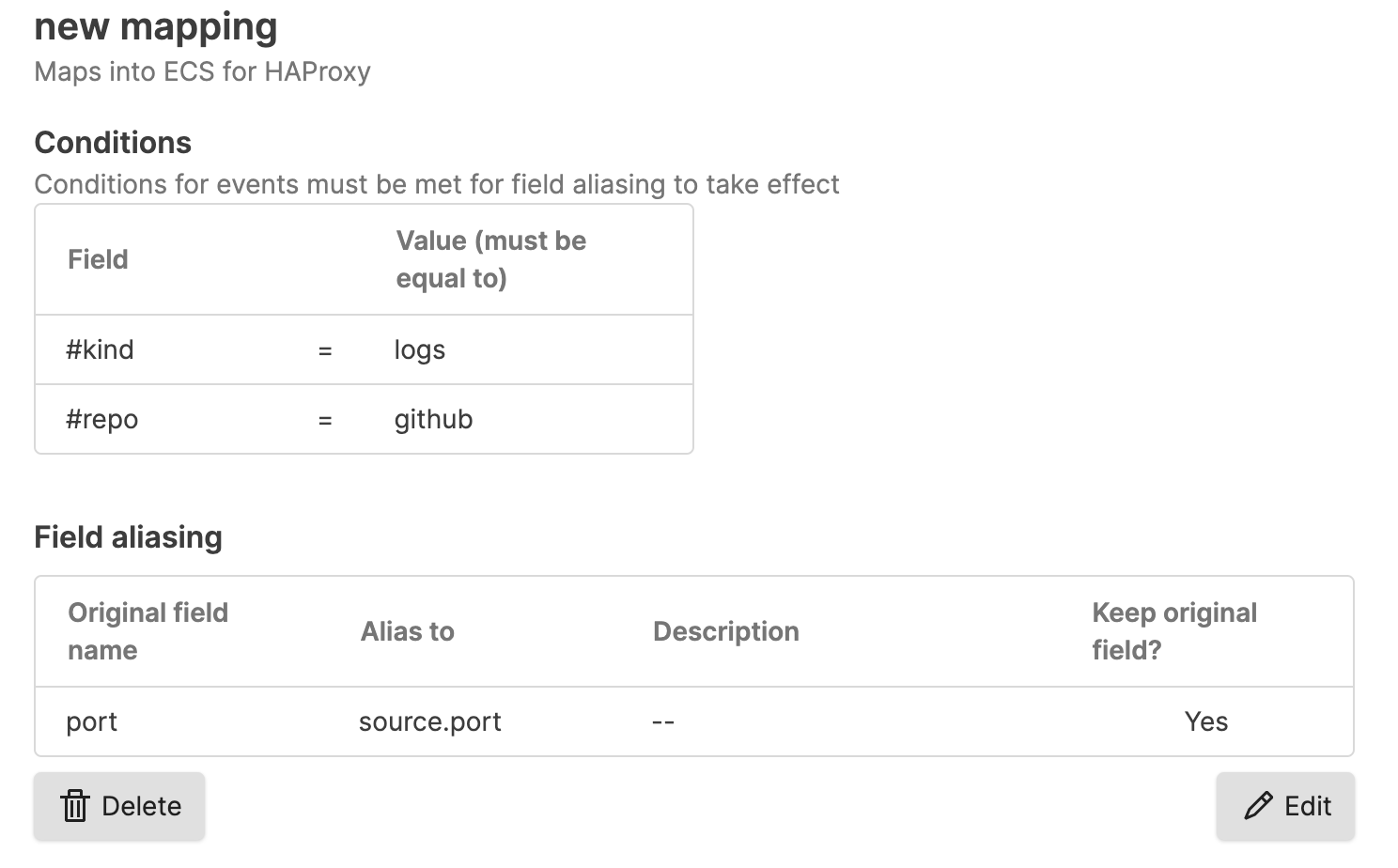Screen dimensions: 1398x868
Task: Select the mapping title 'new mapping'
Action: [x=155, y=26]
